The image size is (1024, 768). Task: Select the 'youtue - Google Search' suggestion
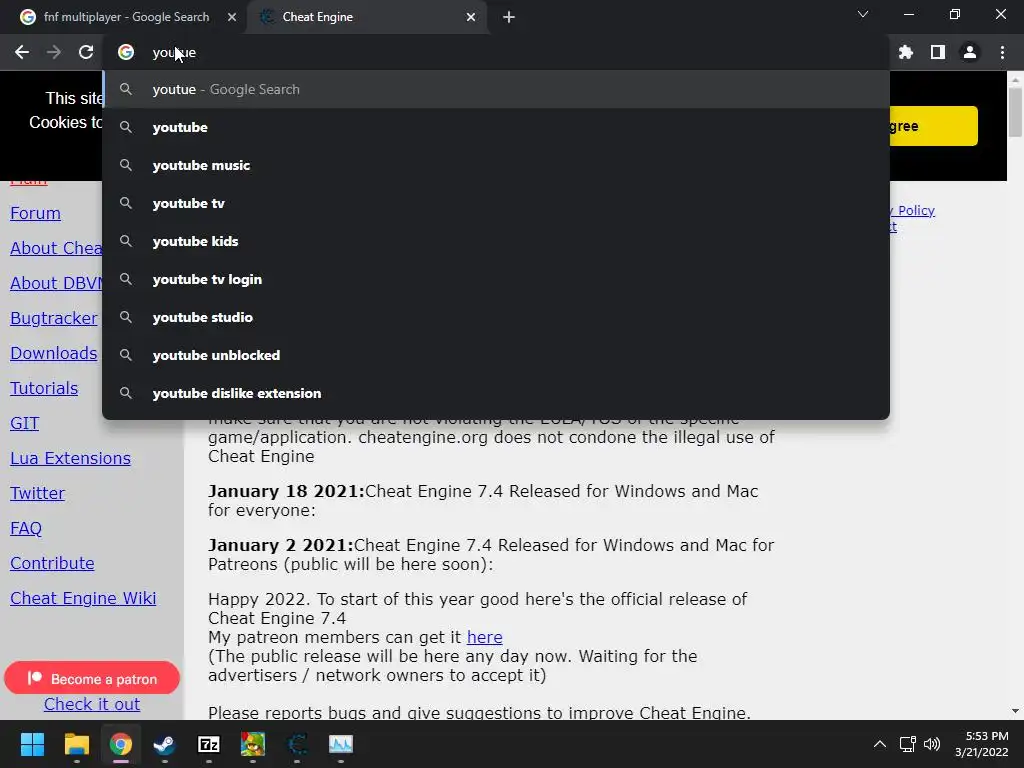[x=496, y=89]
